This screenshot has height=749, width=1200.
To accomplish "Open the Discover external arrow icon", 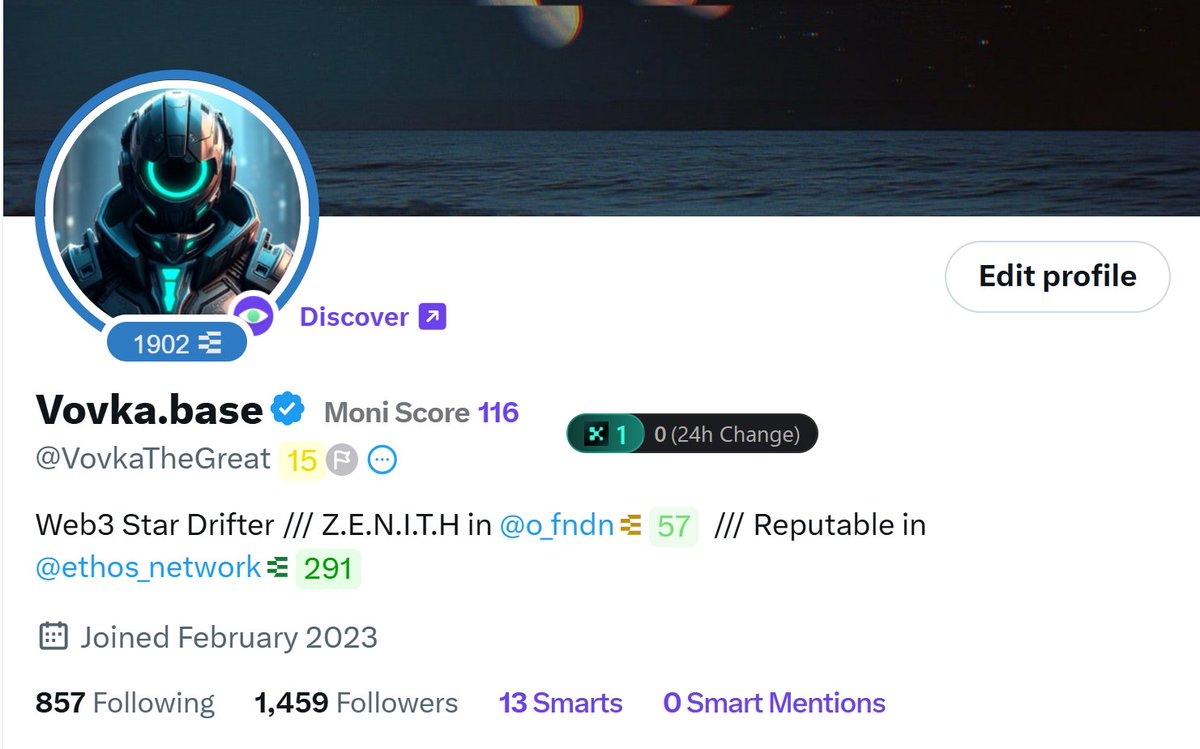I will (x=432, y=317).
